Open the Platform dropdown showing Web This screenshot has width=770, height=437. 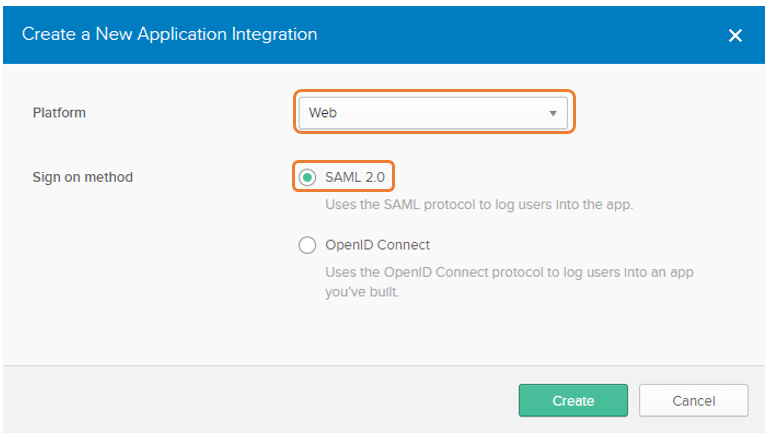tap(433, 113)
